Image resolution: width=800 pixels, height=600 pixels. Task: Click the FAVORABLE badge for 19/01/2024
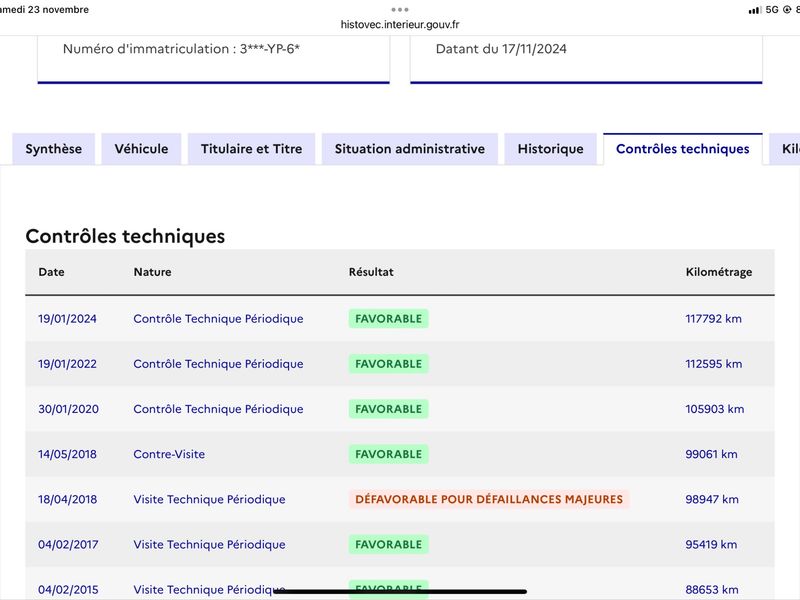[x=389, y=319]
